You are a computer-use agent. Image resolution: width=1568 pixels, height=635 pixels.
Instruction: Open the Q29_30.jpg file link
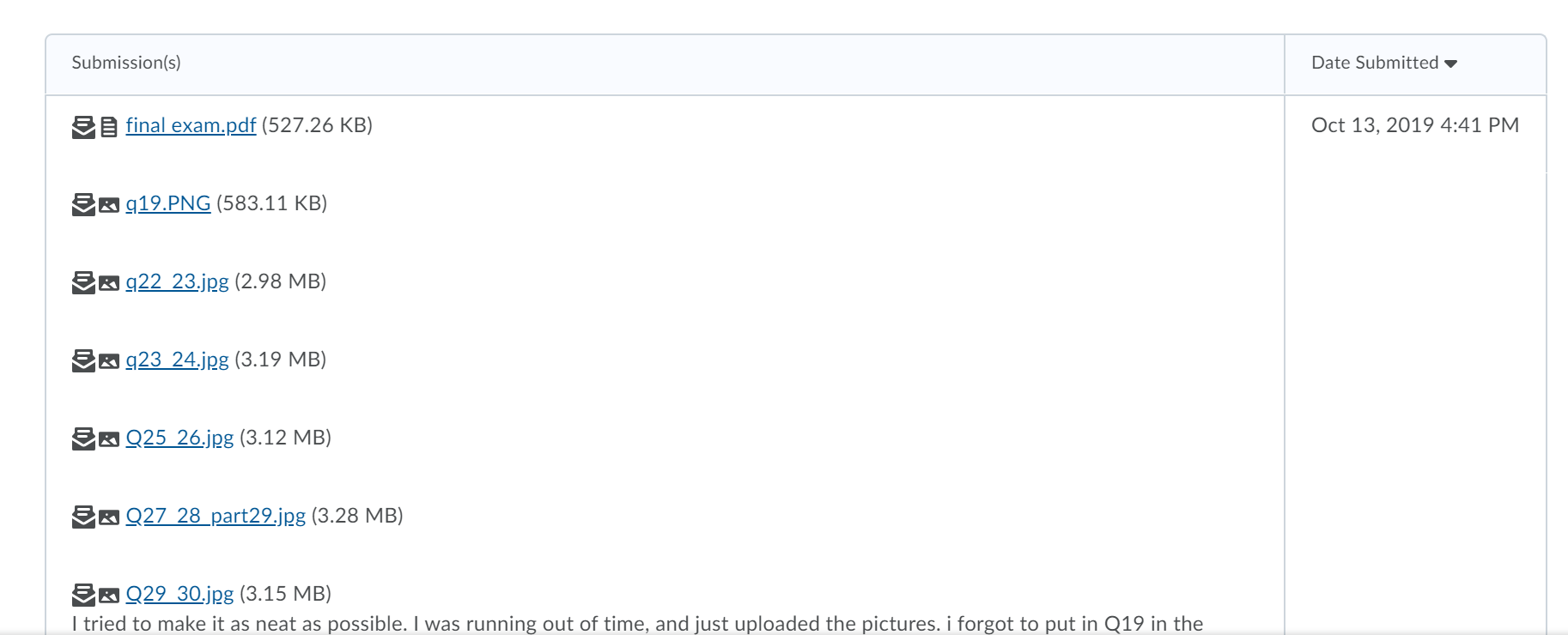pyautogui.click(x=179, y=594)
